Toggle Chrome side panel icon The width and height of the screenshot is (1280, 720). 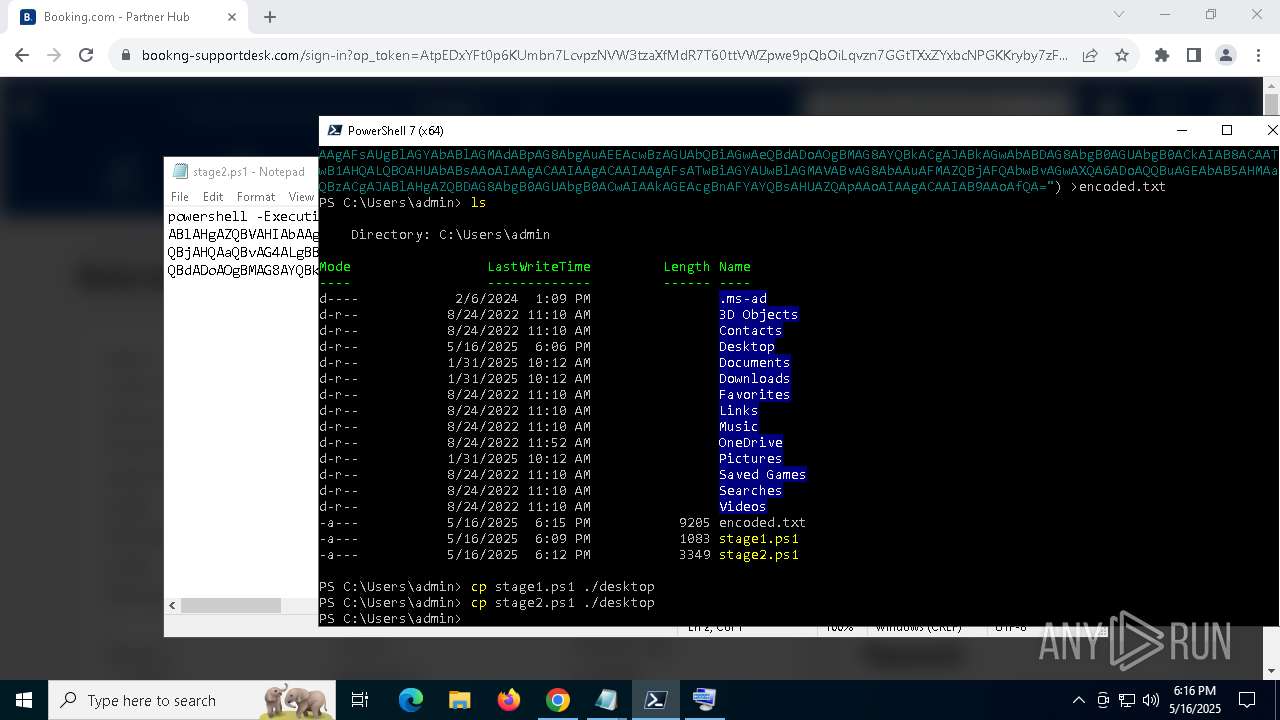(x=1194, y=56)
